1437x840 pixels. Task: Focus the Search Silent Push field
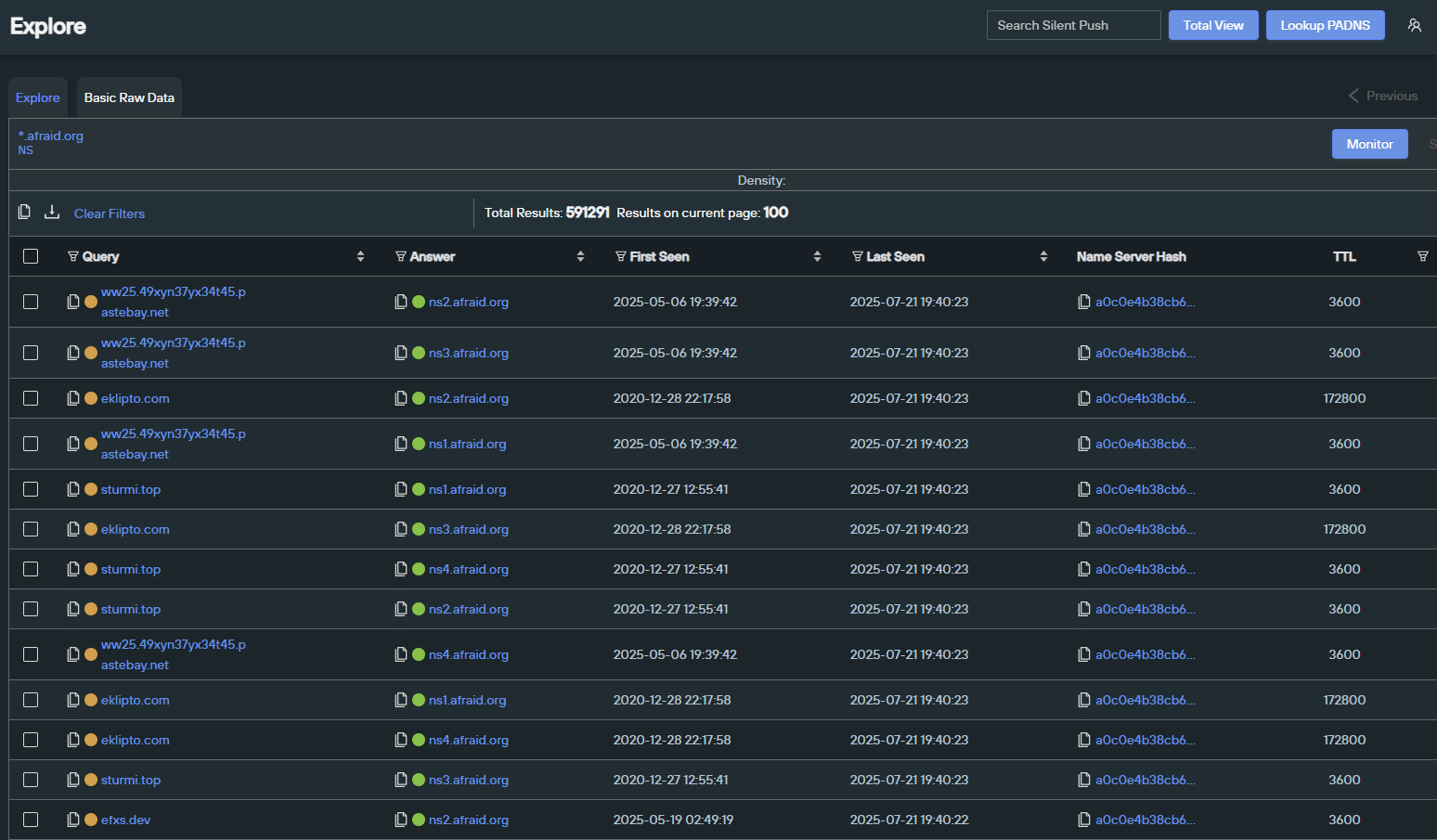pos(1072,25)
